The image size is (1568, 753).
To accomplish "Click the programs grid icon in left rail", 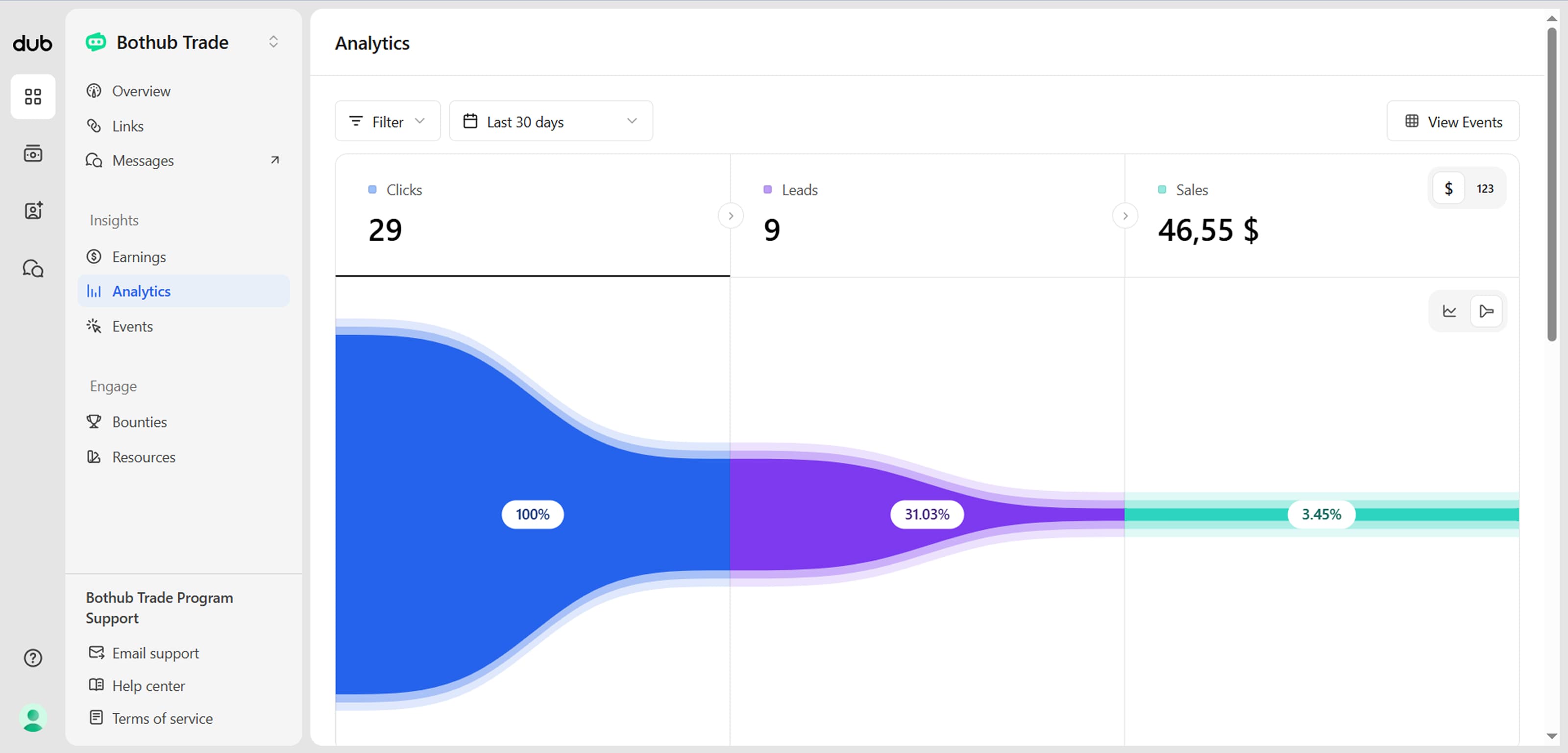I will [33, 96].
